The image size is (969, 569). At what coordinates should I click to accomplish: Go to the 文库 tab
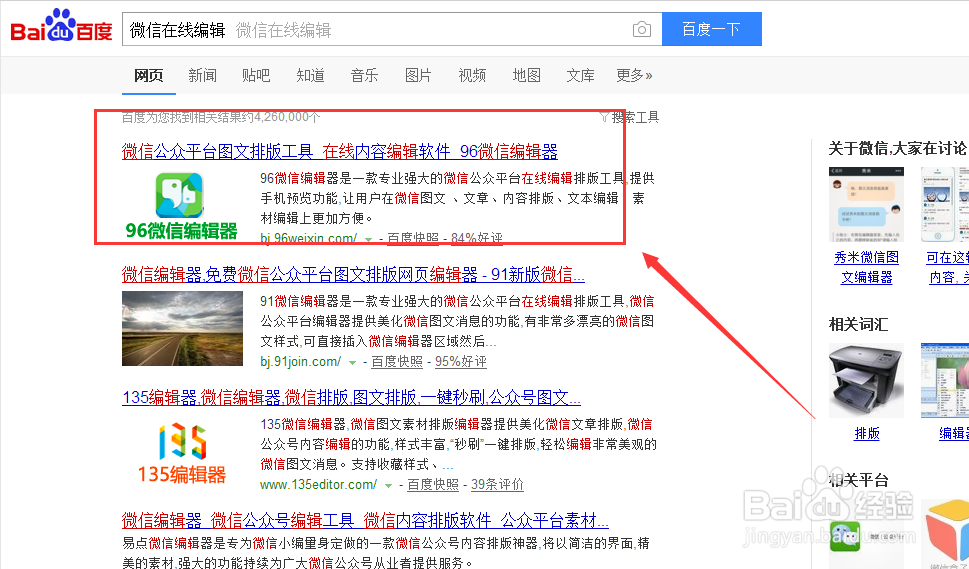(580, 75)
